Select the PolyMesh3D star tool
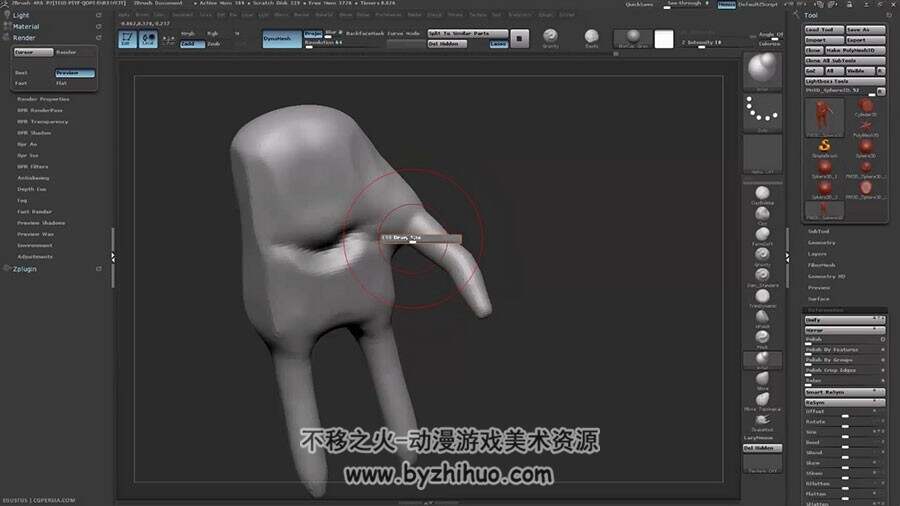The height and width of the screenshot is (506, 900). coord(866,126)
